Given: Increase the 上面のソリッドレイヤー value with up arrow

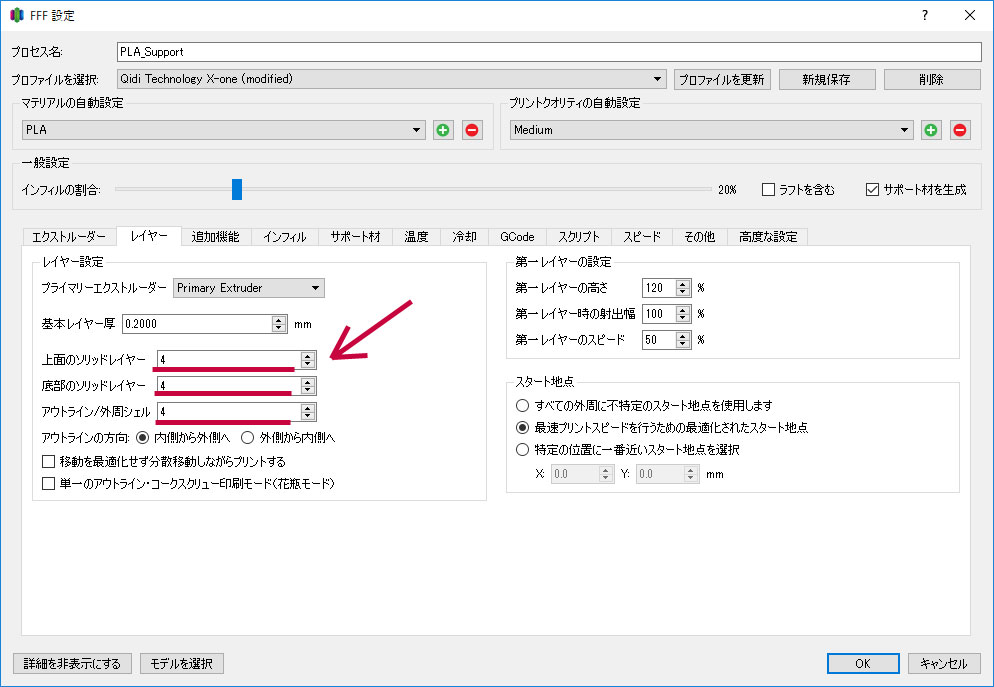Looking at the screenshot, I should 308,355.
